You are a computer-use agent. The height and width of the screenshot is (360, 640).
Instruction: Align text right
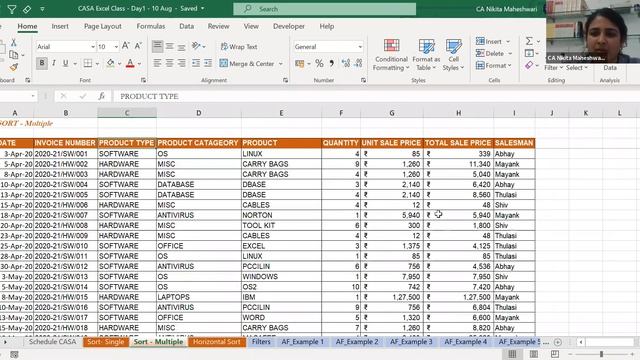click(181, 63)
